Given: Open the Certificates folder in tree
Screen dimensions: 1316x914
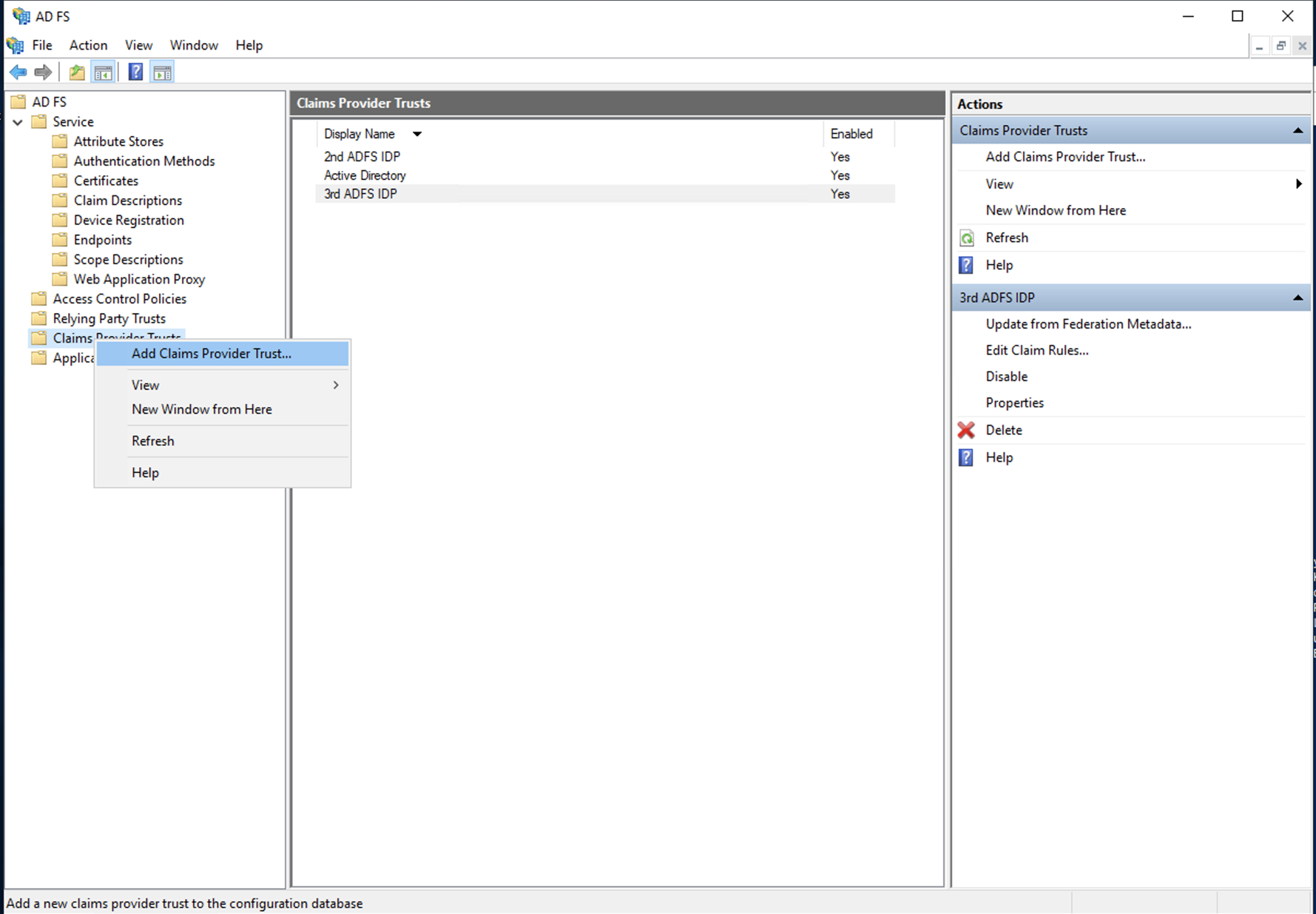Looking at the screenshot, I should [x=106, y=181].
